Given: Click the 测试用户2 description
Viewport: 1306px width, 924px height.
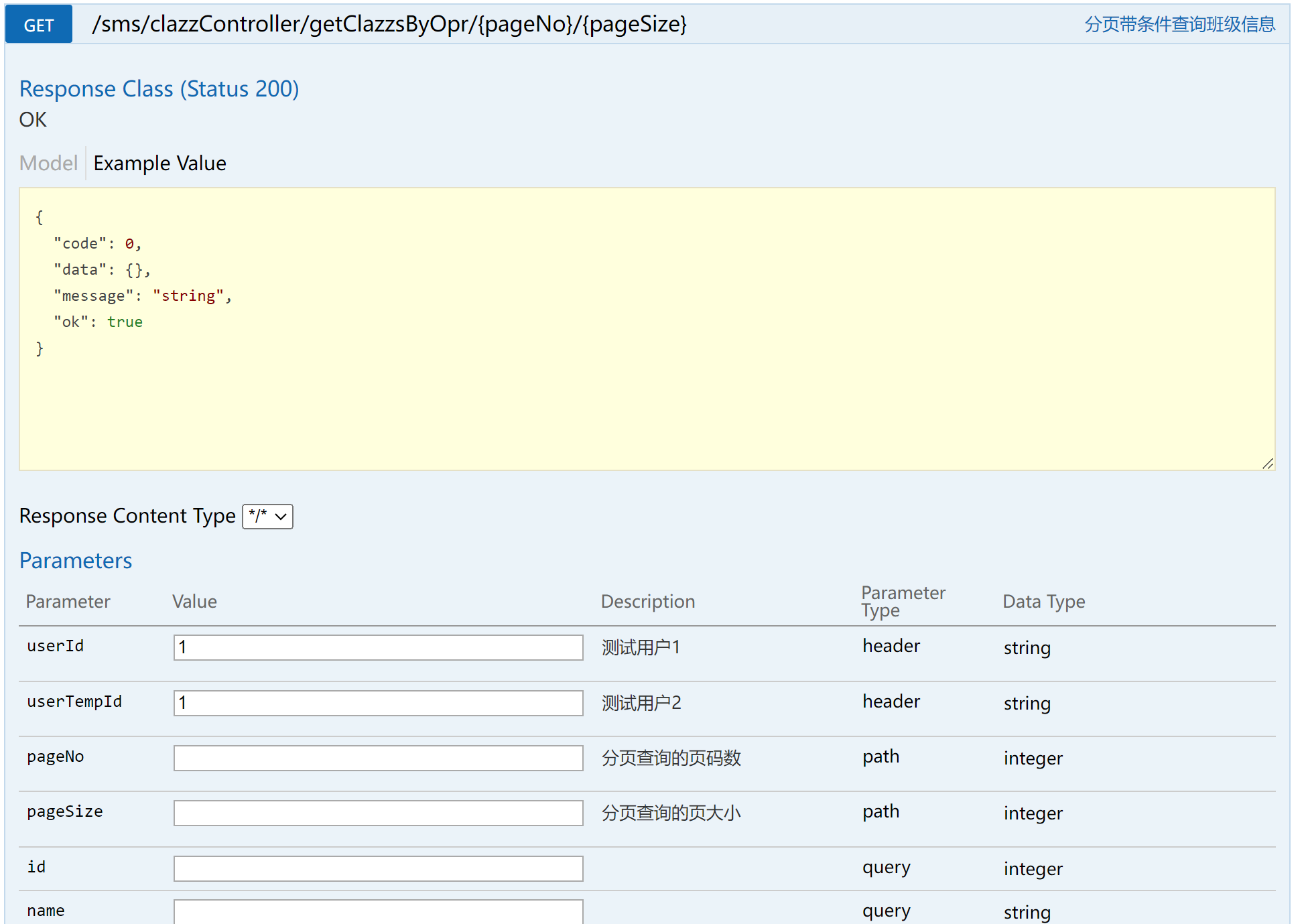Looking at the screenshot, I should [641, 703].
